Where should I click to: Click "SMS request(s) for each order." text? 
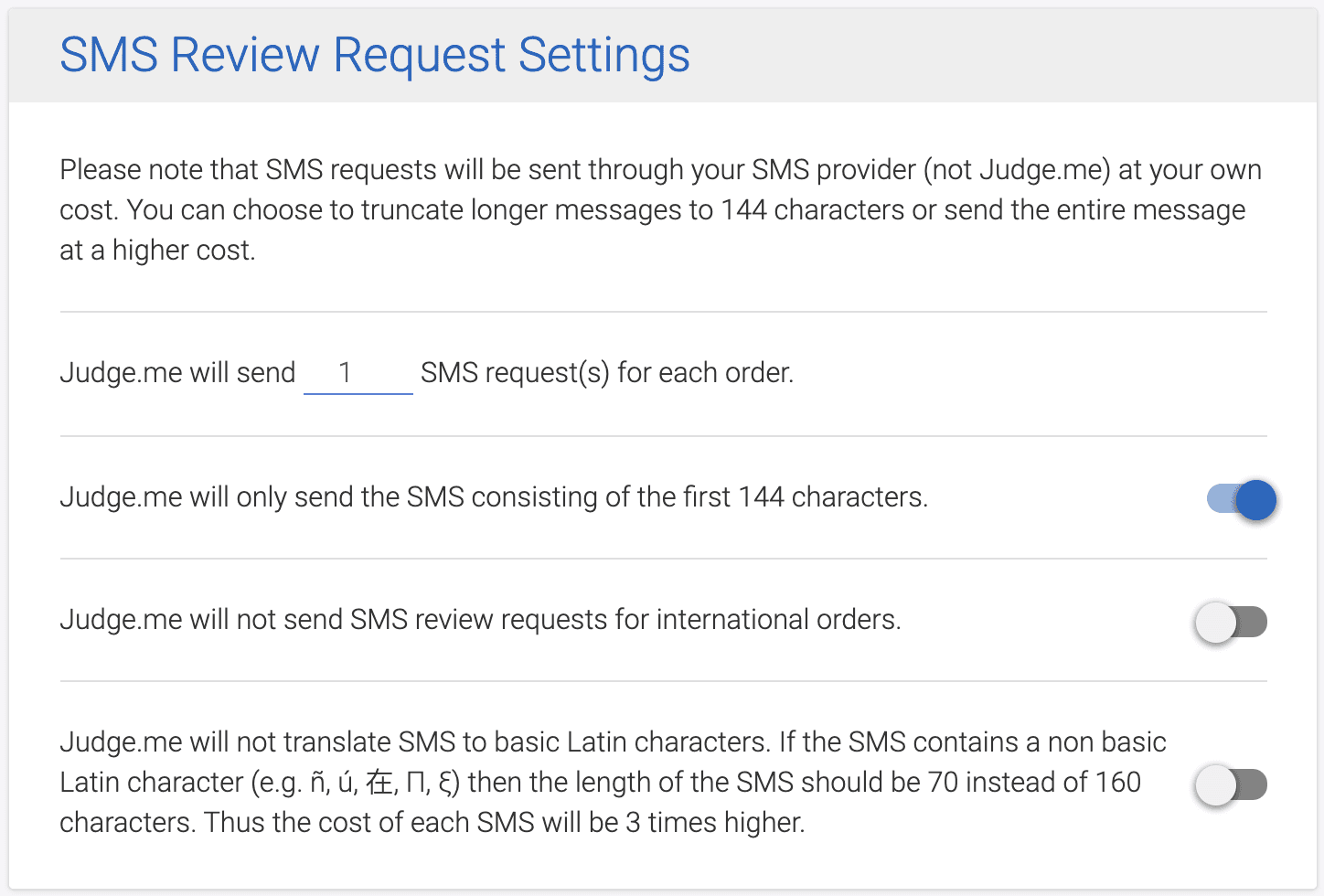tap(607, 373)
